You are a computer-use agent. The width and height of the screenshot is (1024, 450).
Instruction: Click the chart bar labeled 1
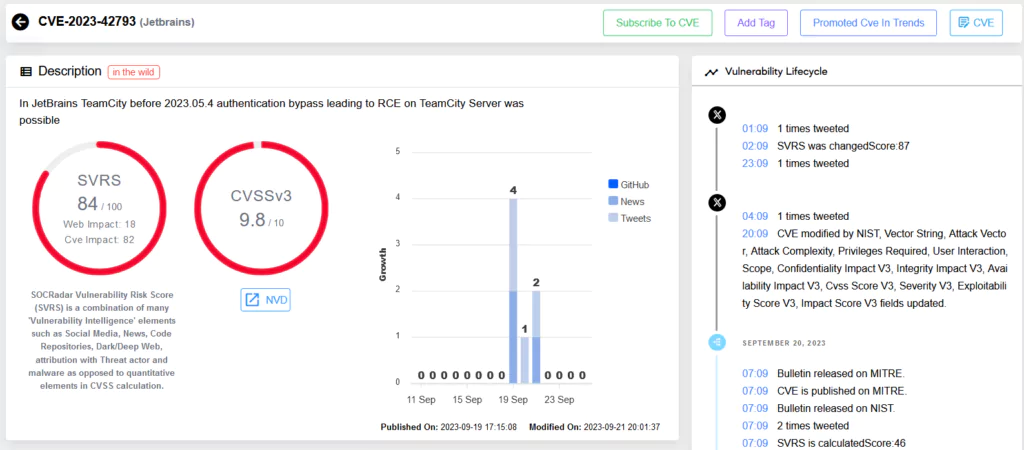[x=525, y=360]
